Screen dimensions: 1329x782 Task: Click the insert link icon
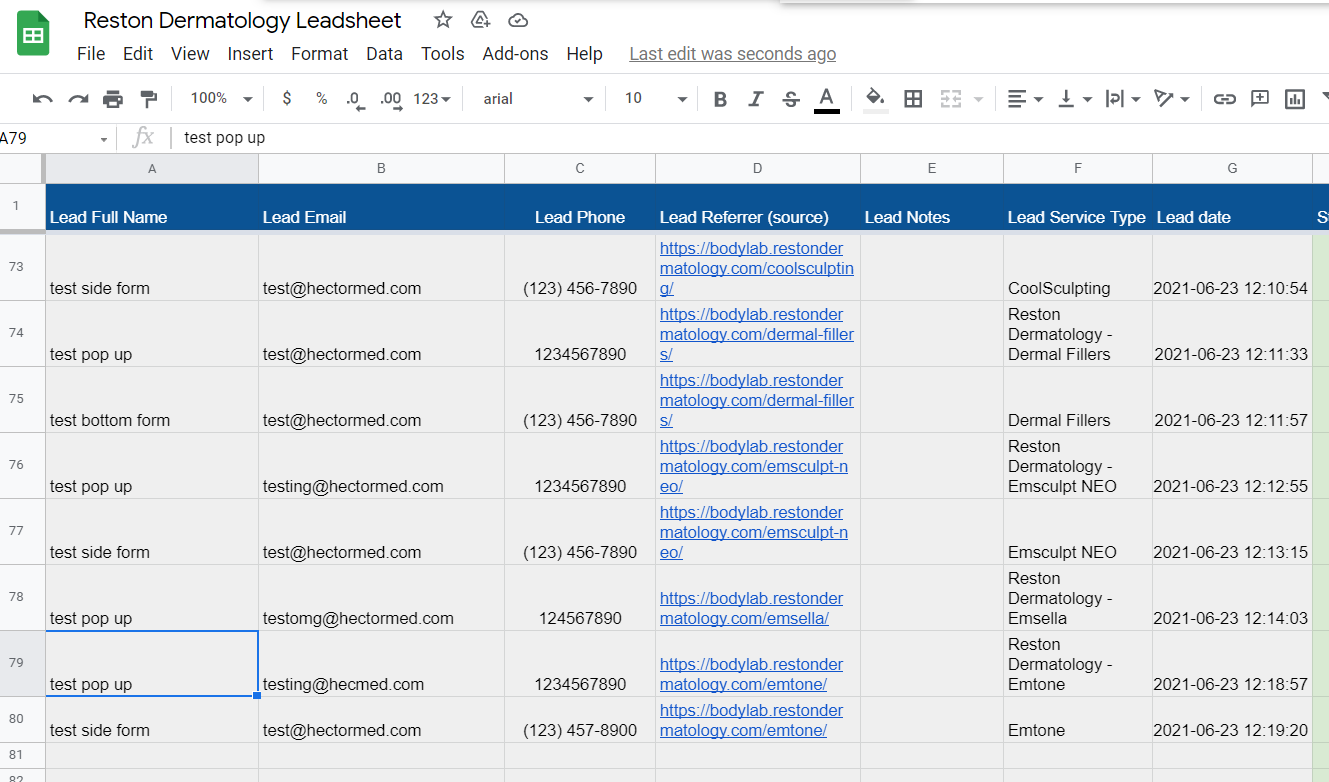pyautogui.click(x=1224, y=99)
